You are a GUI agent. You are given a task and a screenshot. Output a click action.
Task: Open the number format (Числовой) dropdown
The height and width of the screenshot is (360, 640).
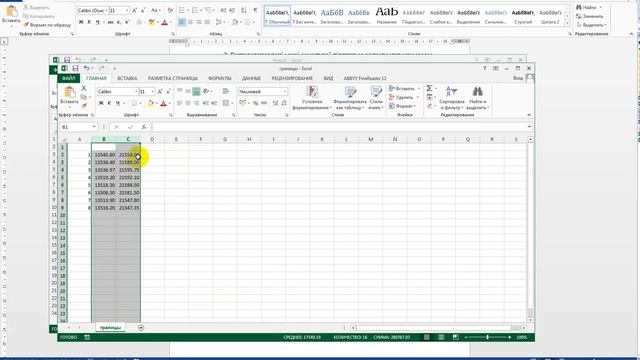[x=285, y=91]
